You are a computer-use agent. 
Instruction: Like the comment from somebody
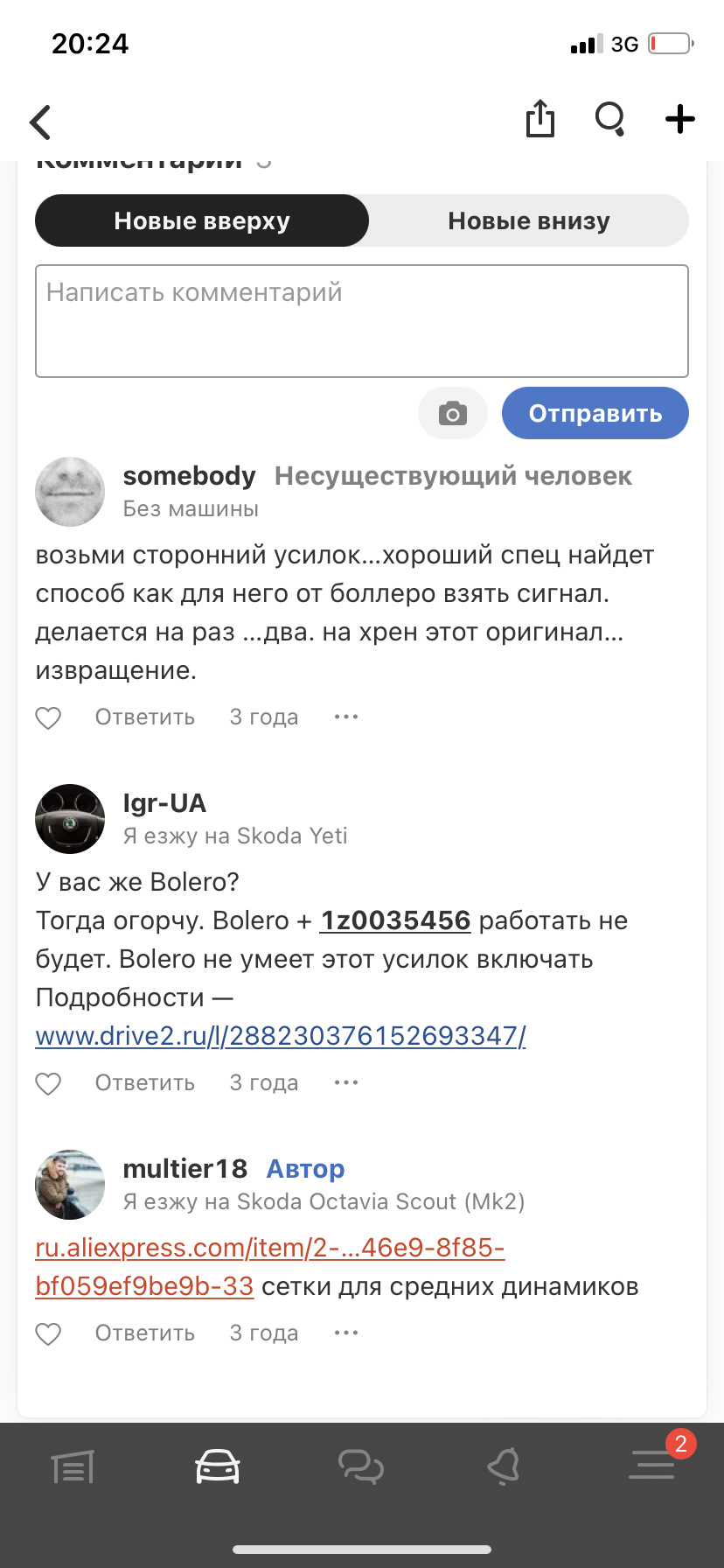click(x=49, y=717)
